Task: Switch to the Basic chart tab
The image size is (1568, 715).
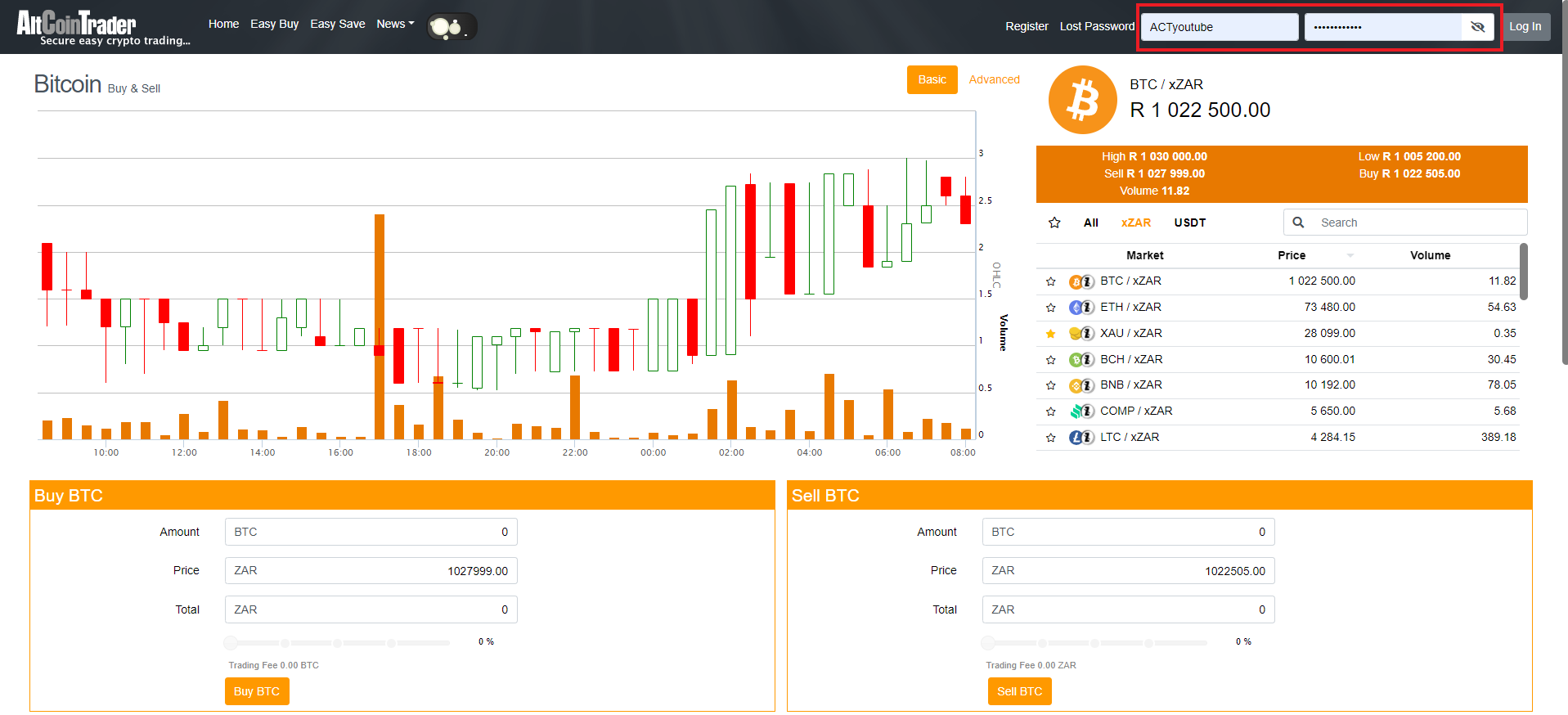Action: tap(932, 79)
